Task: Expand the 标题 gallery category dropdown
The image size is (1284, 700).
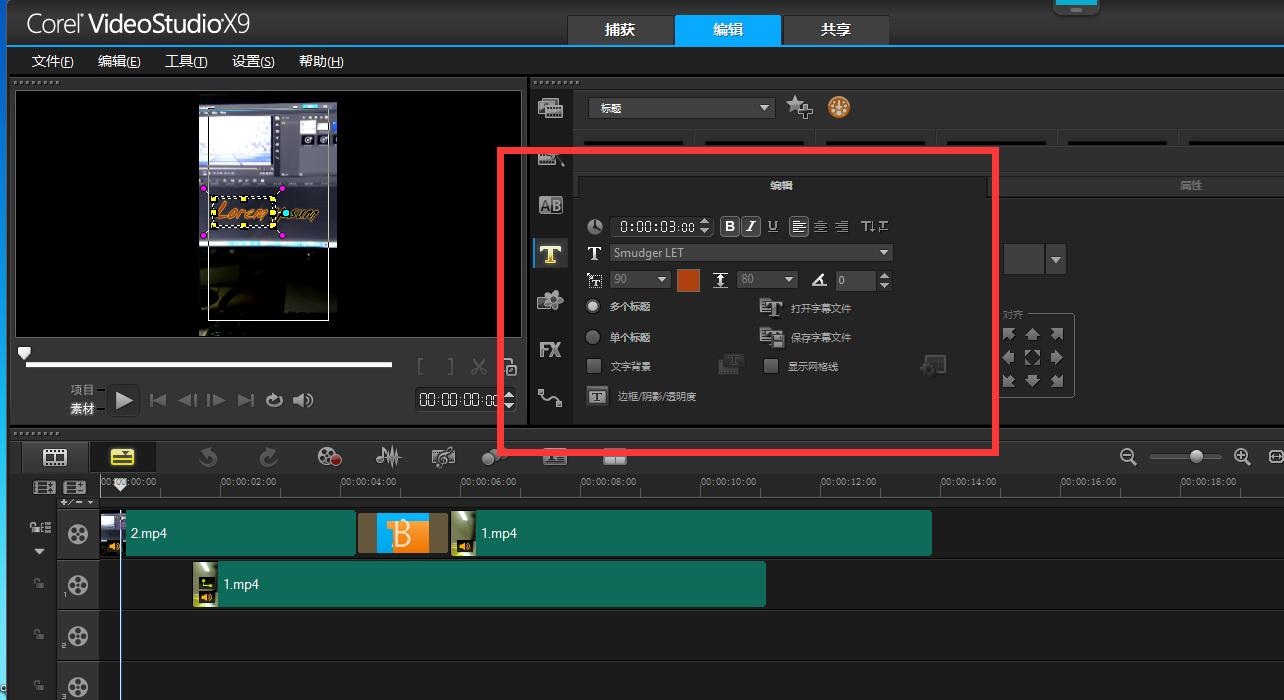Action: coord(764,108)
